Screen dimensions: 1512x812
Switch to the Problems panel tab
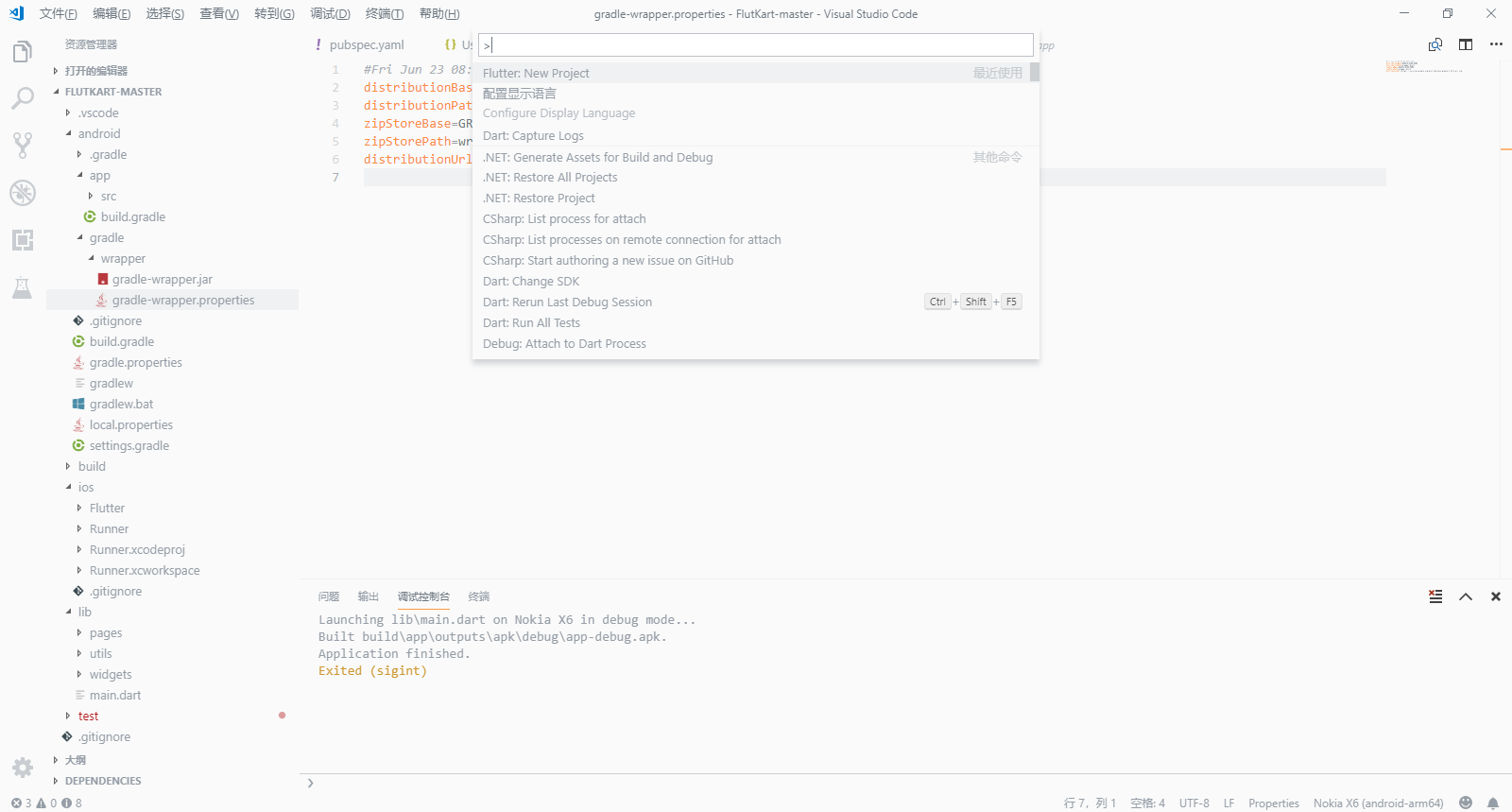[x=329, y=596]
